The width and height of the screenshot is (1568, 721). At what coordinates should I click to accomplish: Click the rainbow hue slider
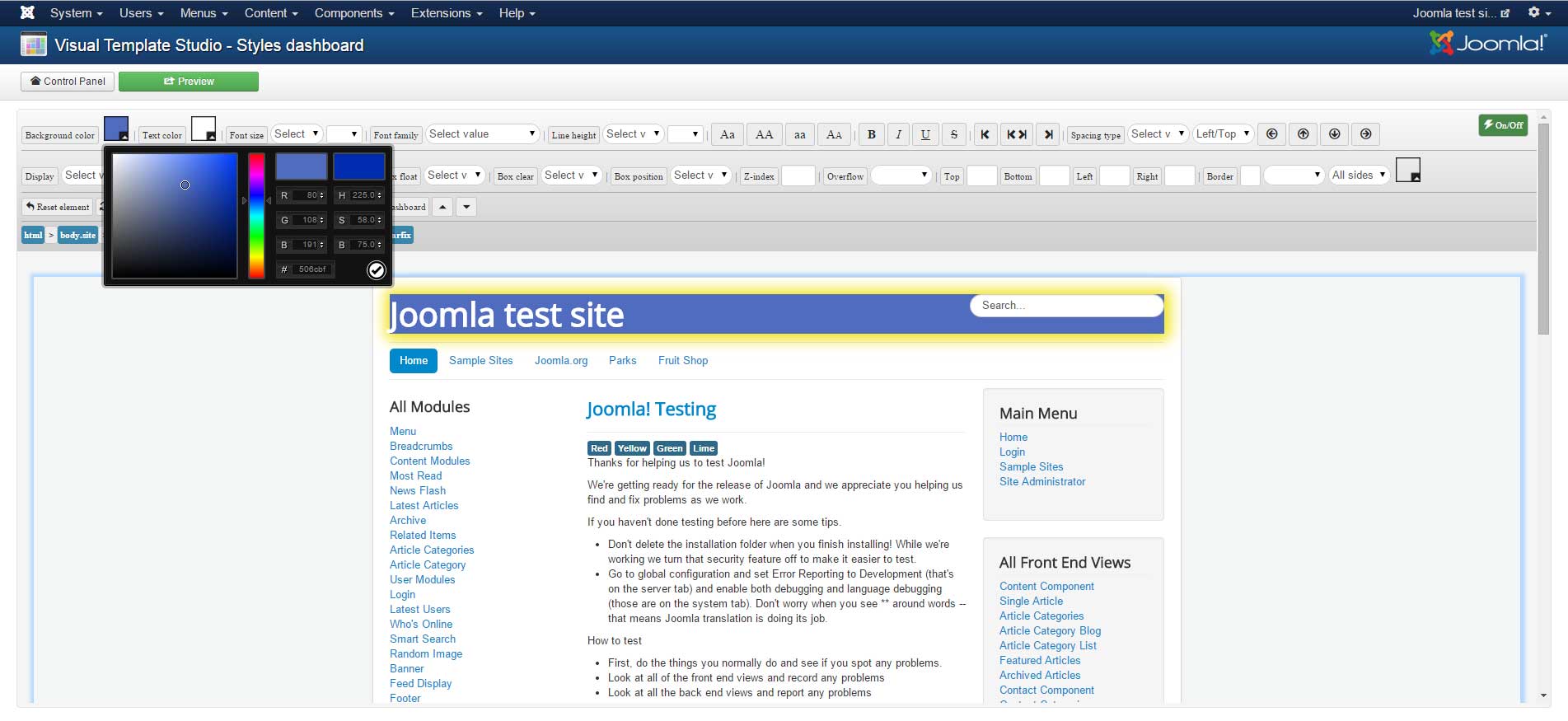pos(257,216)
